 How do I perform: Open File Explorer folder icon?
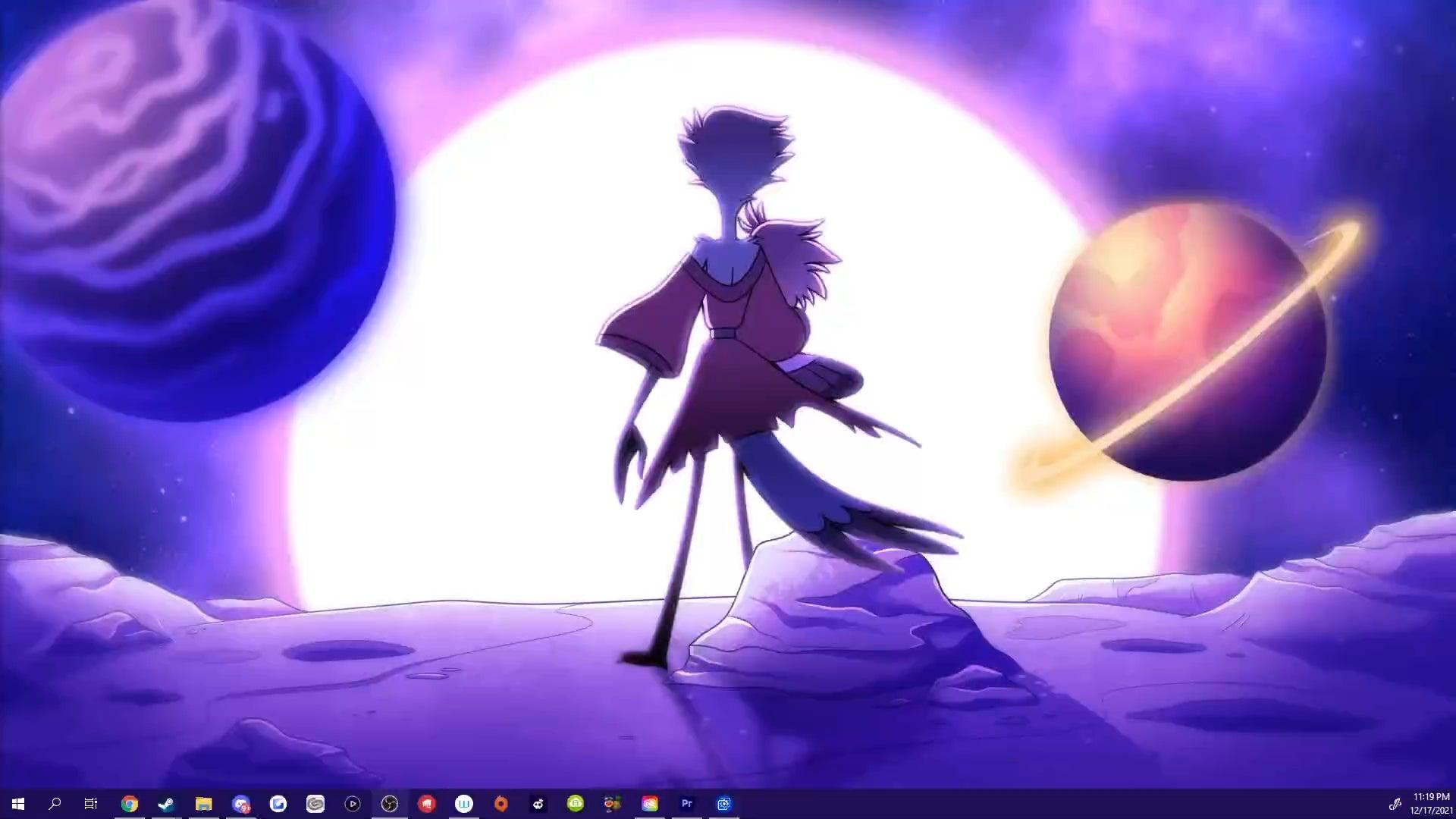(x=203, y=804)
